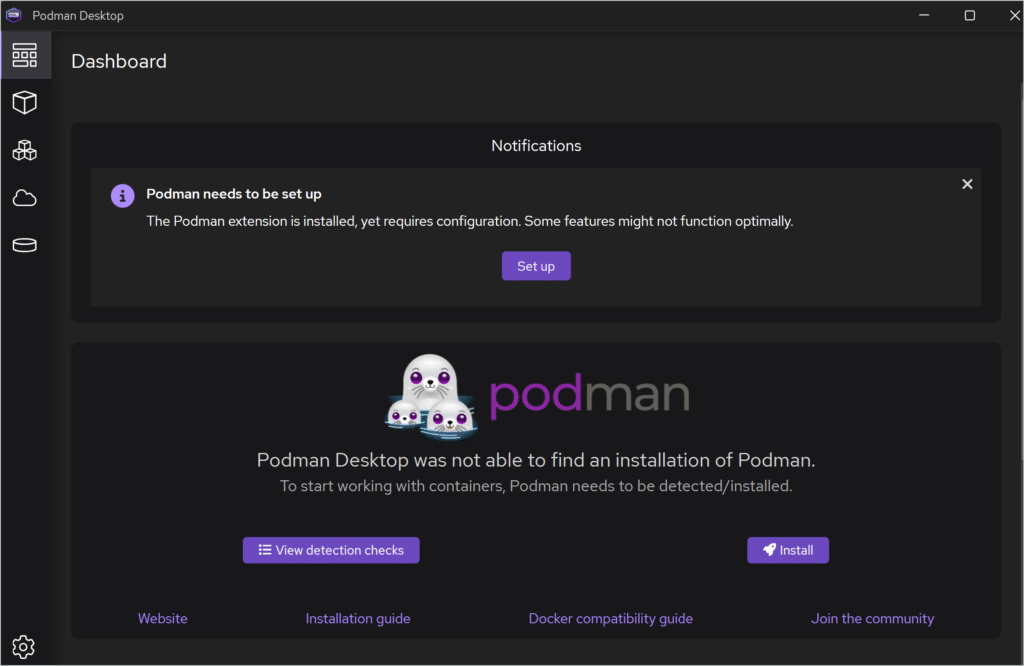Image resolution: width=1024 pixels, height=666 pixels.
Task: Open Settings with the gear icon
Action: [x=24, y=646]
